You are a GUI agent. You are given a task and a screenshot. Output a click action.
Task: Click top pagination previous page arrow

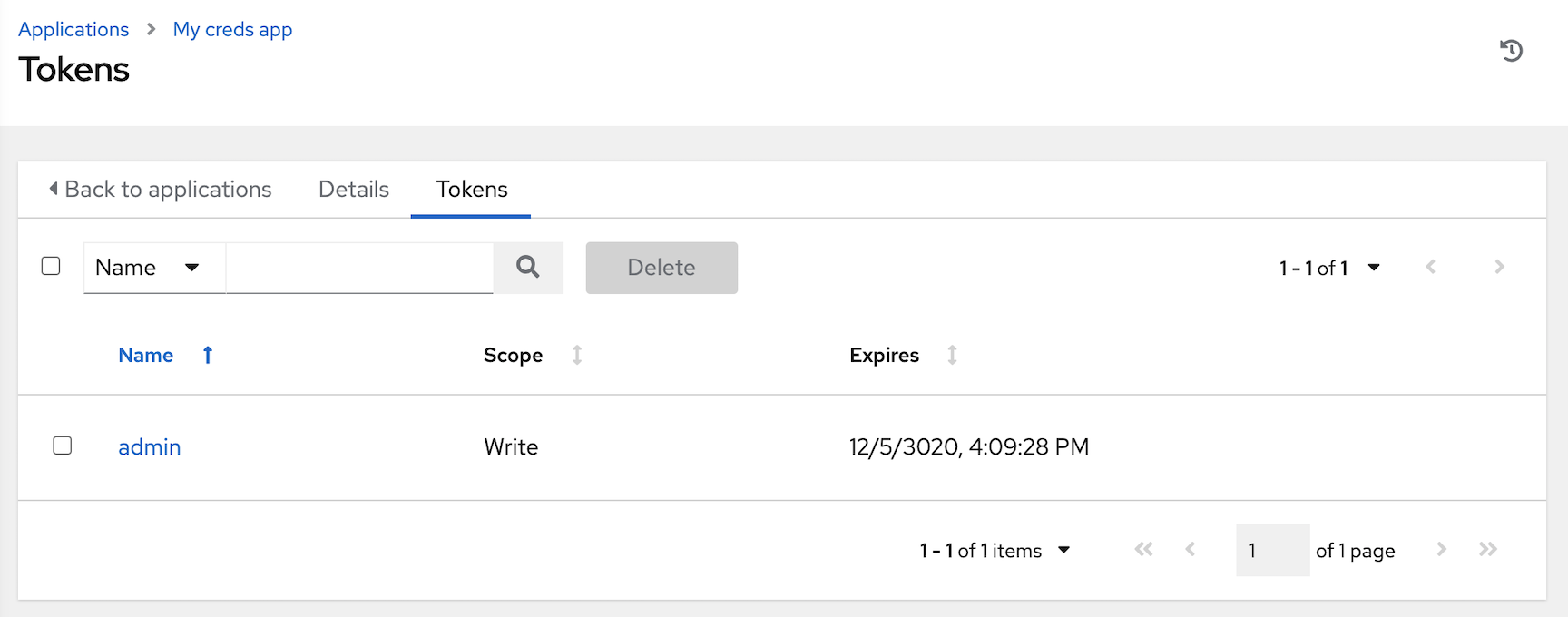point(1431,267)
